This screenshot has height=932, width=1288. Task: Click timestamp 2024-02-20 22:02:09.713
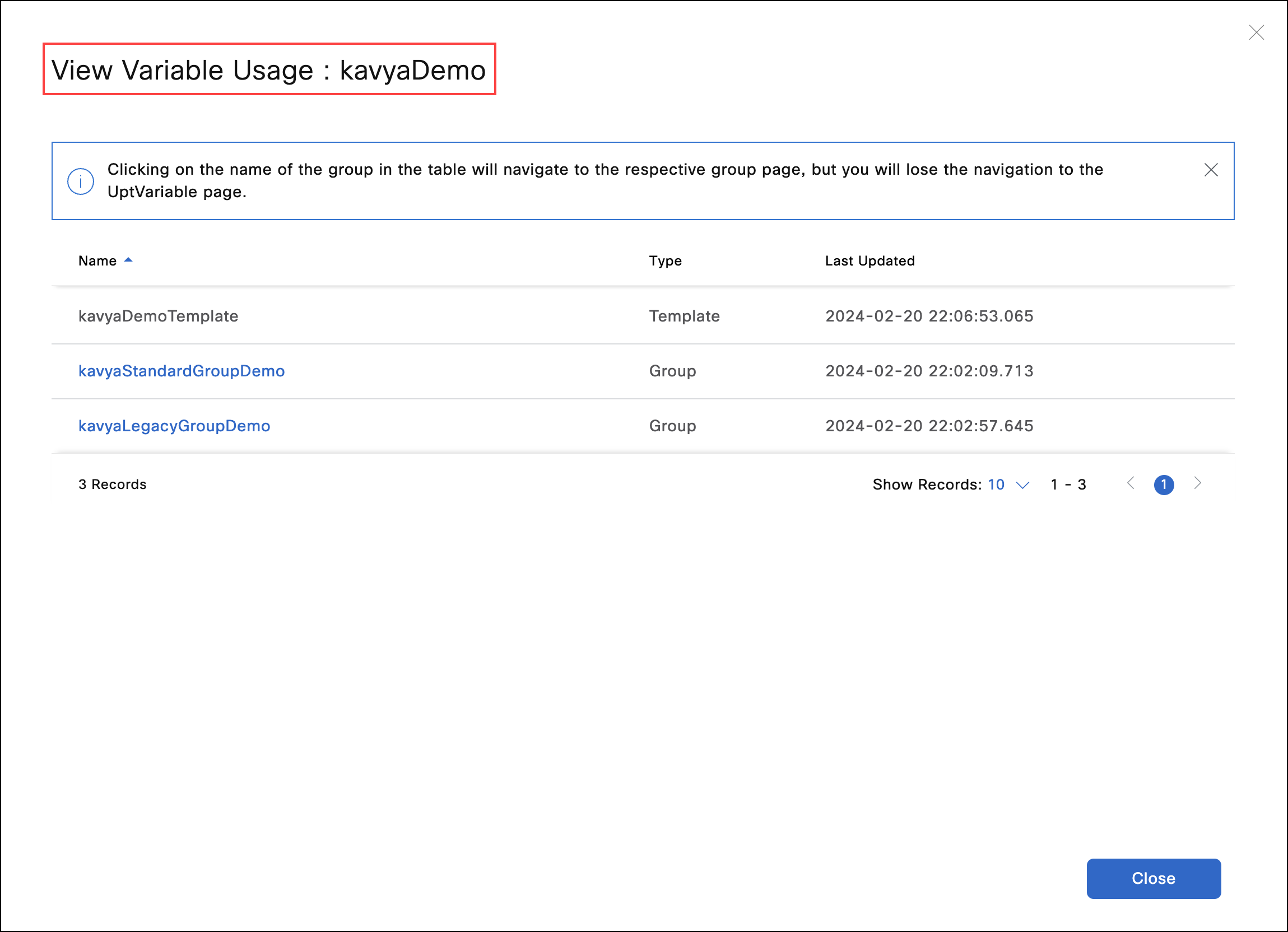click(929, 371)
